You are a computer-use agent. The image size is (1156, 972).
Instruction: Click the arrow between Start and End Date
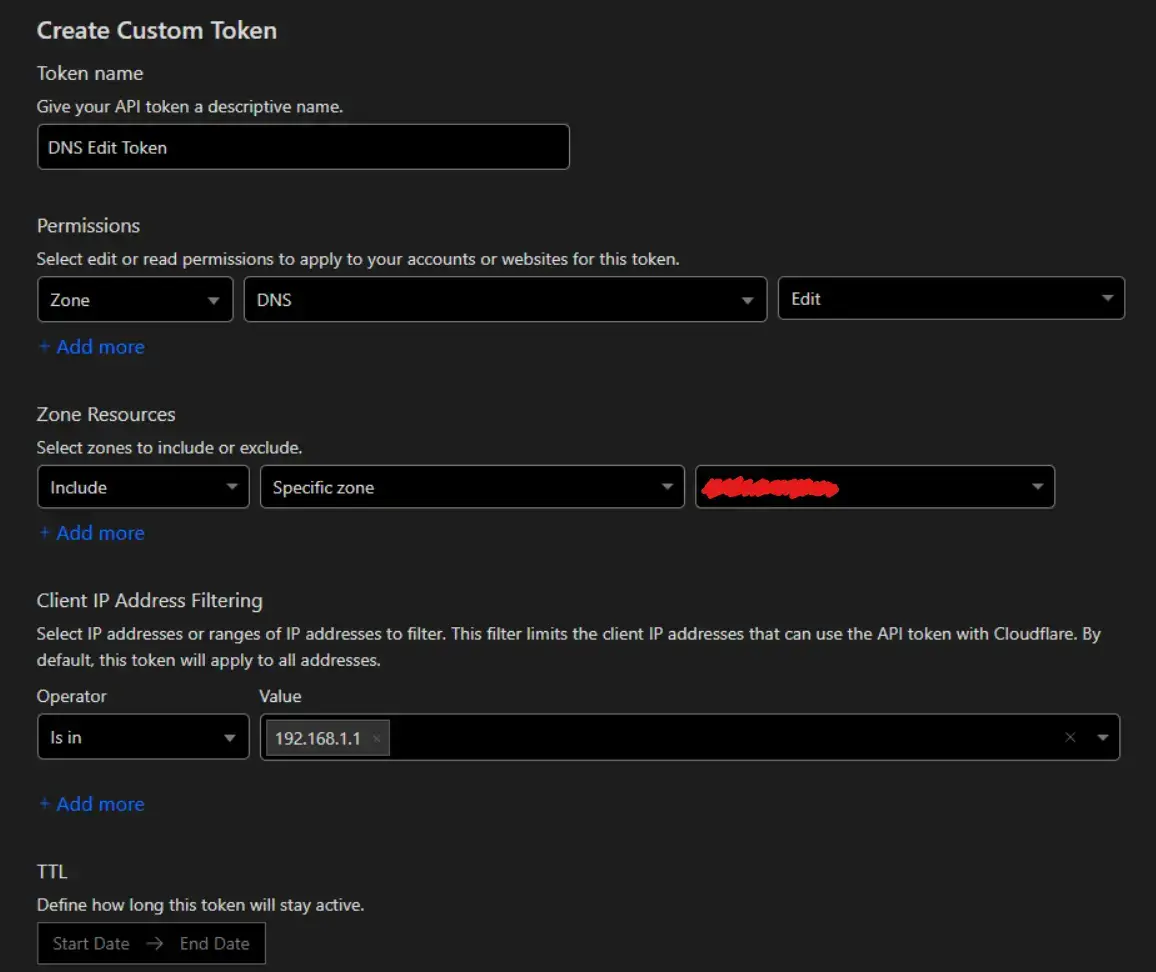154,943
